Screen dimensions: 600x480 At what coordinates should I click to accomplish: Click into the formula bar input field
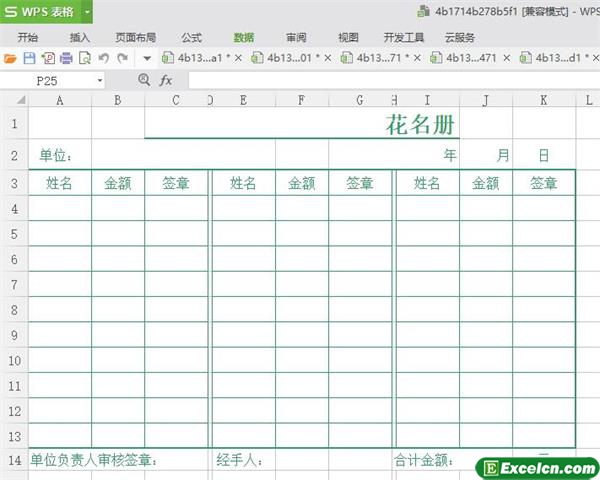[x=390, y=79]
